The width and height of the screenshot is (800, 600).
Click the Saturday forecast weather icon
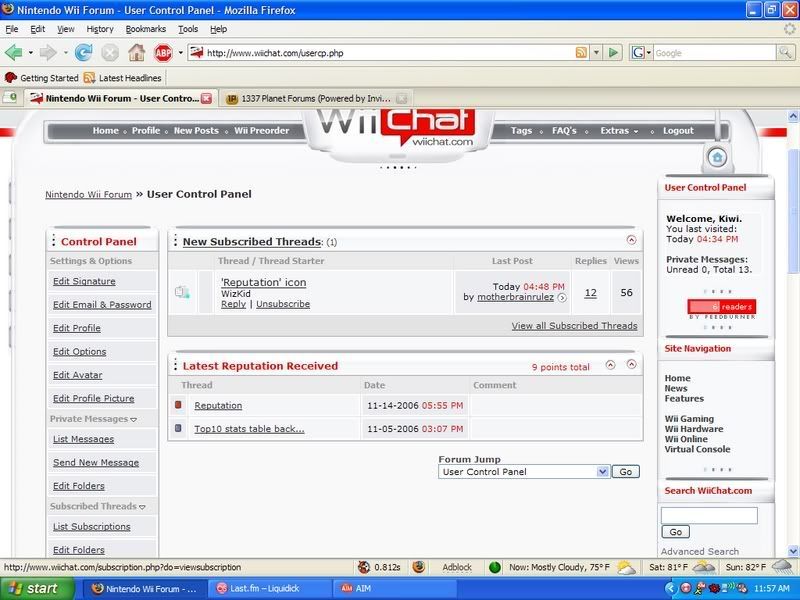pyautogui.click(x=704, y=567)
